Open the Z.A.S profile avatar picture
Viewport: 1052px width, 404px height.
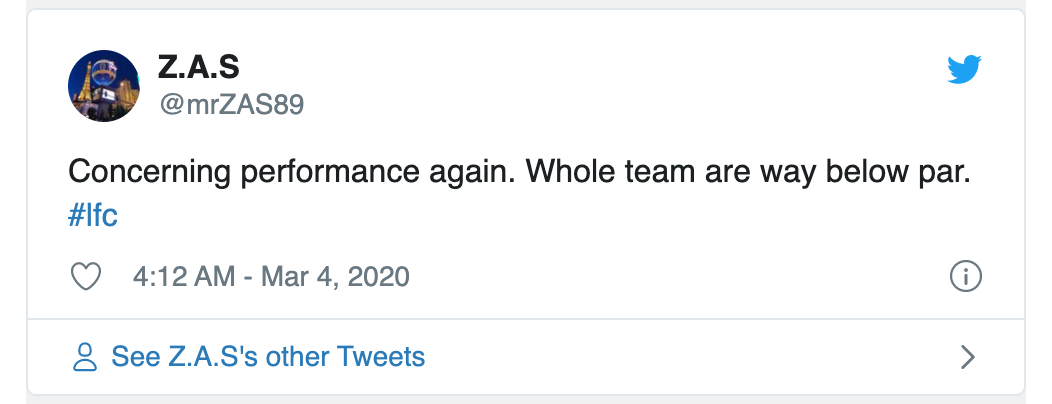pyautogui.click(x=104, y=86)
